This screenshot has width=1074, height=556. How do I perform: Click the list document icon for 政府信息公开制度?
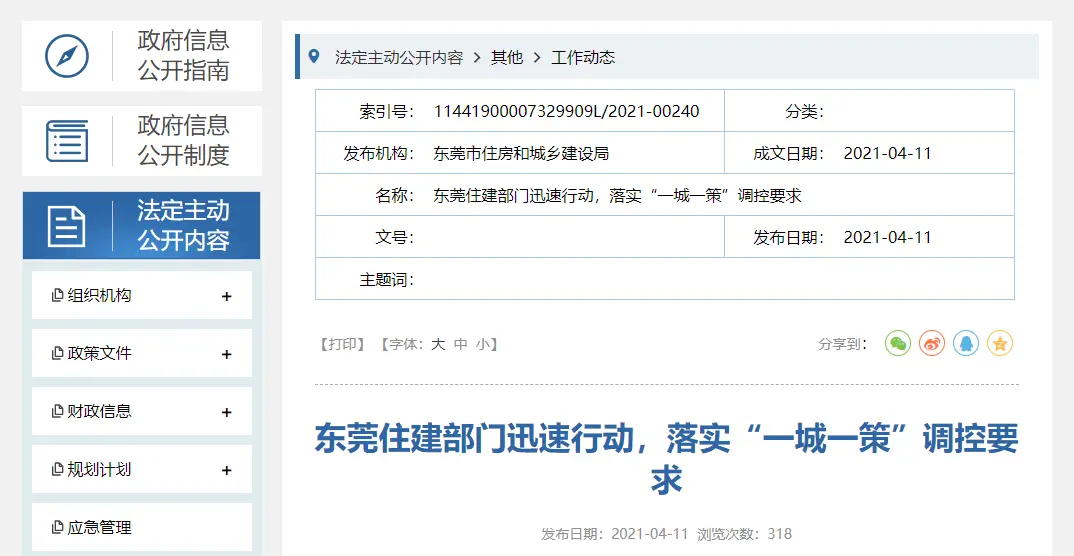(66, 140)
